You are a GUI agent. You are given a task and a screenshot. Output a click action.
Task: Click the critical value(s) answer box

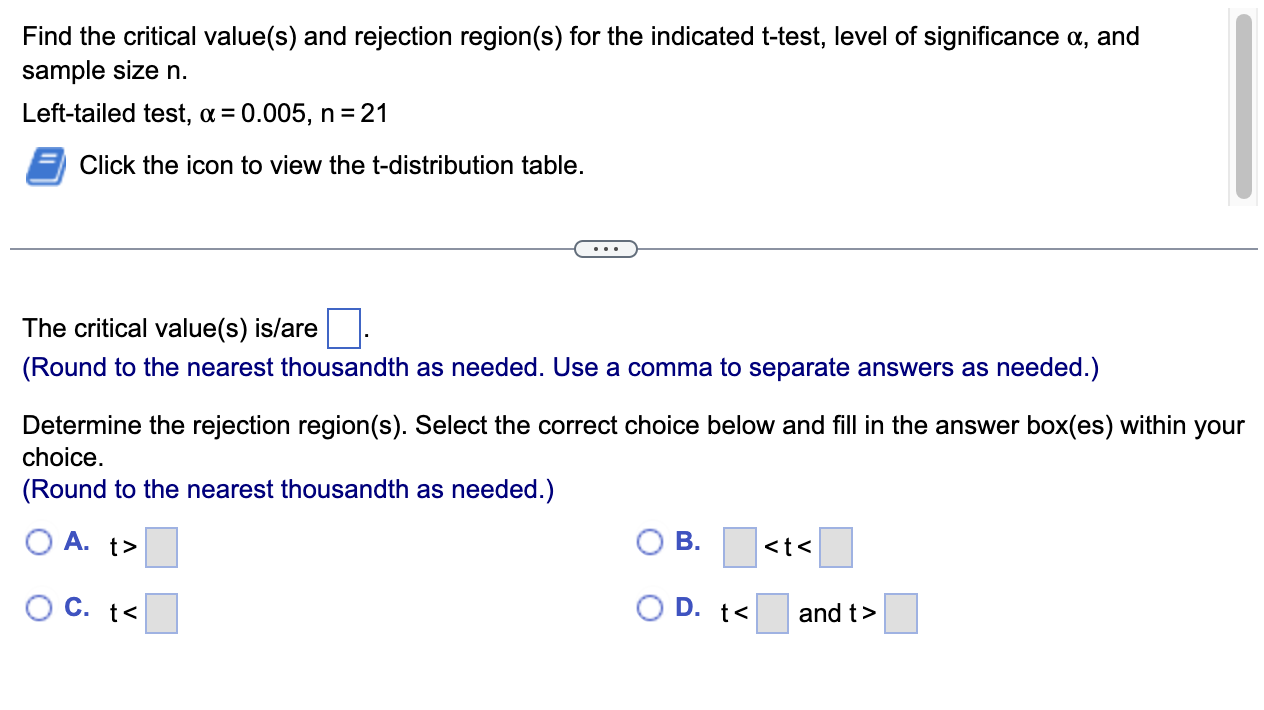[x=343, y=328]
